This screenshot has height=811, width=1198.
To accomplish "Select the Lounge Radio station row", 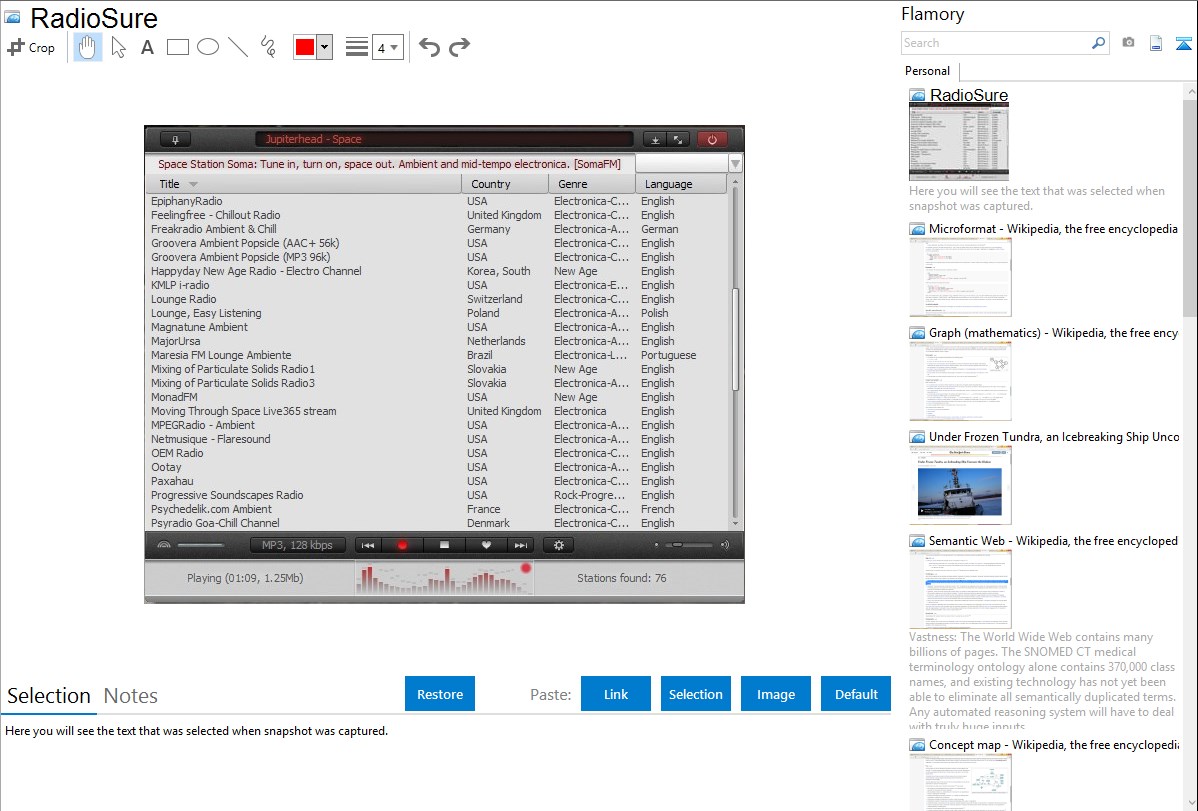I will coord(437,299).
